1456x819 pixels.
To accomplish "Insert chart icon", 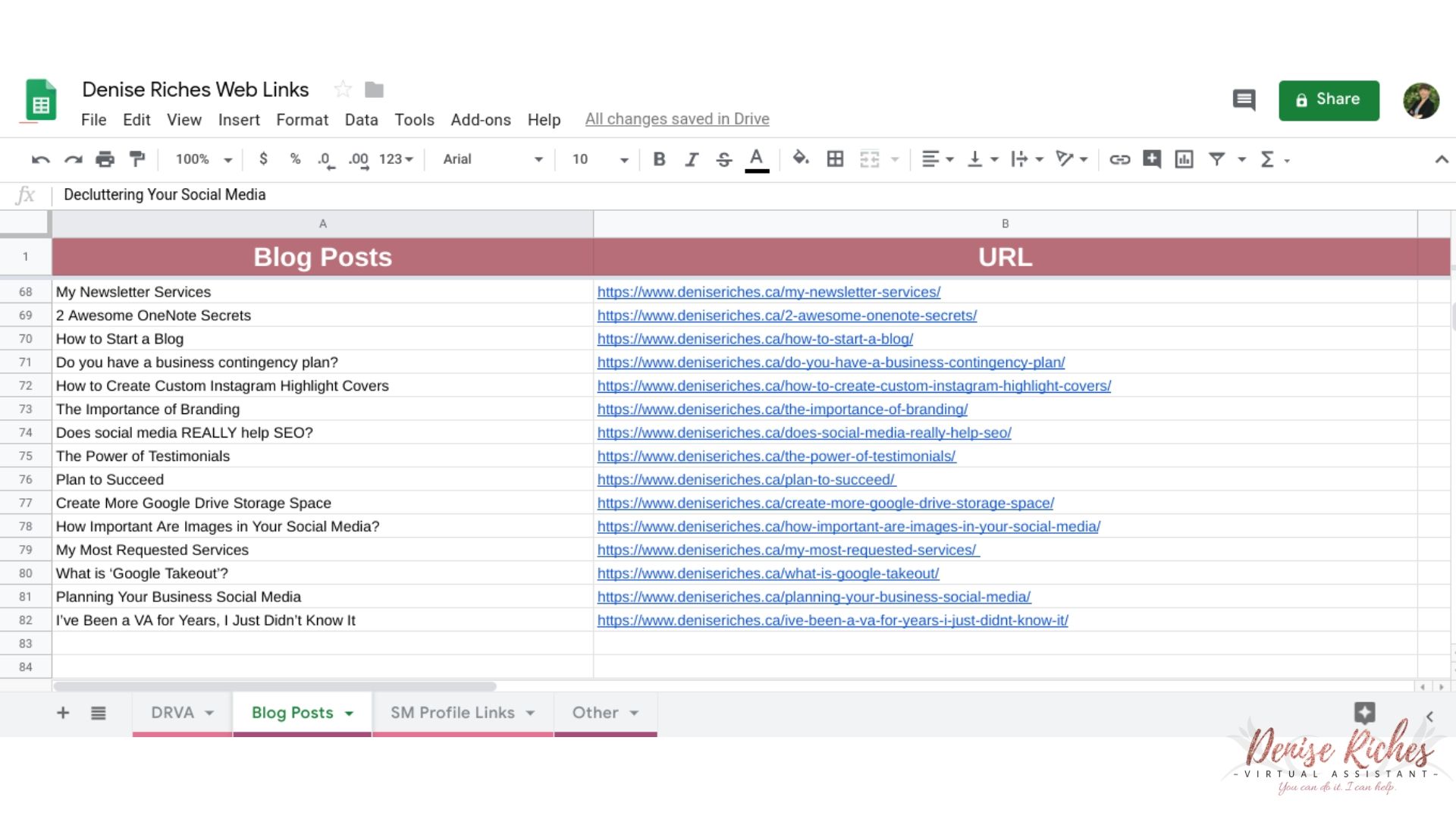I will 1184,159.
